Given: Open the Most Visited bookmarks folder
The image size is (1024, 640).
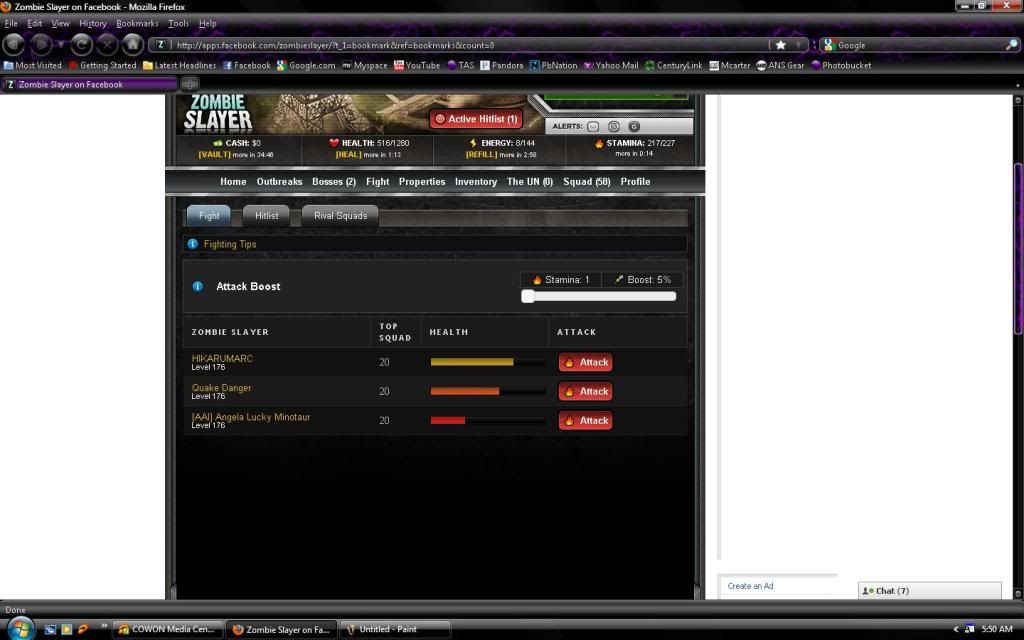Looking at the screenshot, I should coord(33,65).
